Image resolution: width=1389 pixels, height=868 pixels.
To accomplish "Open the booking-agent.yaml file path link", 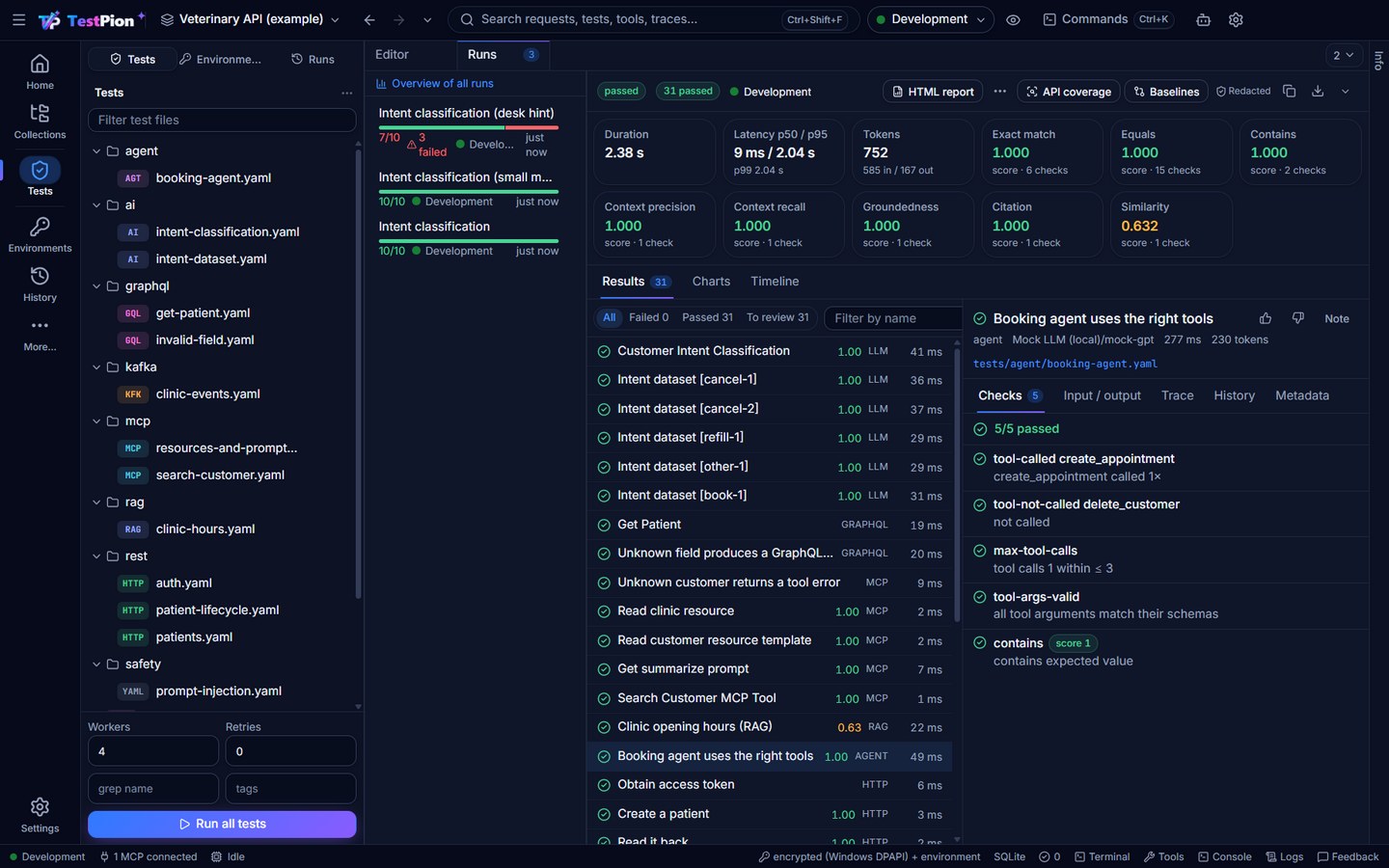I will [1065, 365].
